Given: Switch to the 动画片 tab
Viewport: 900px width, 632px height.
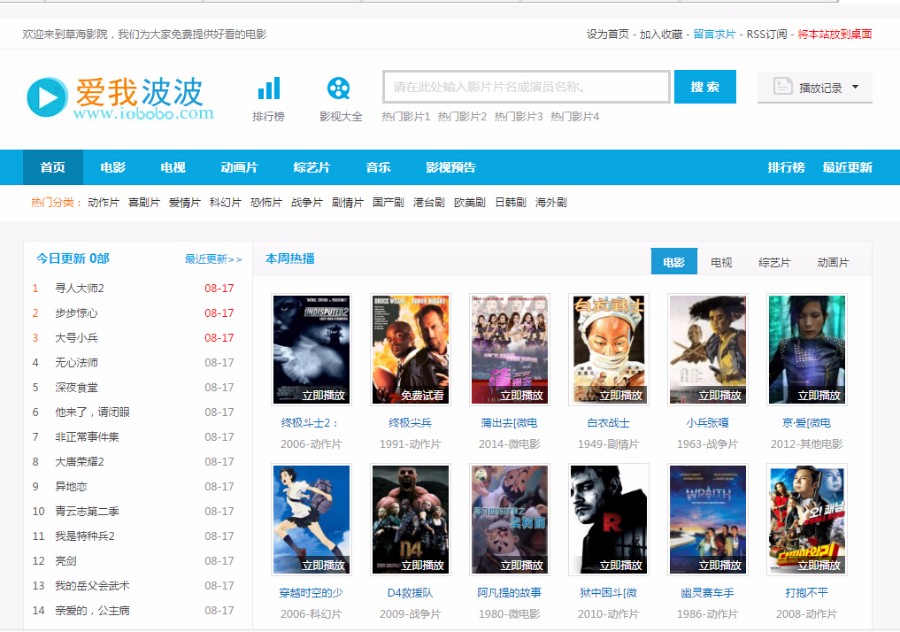Looking at the screenshot, I should point(833,260).
